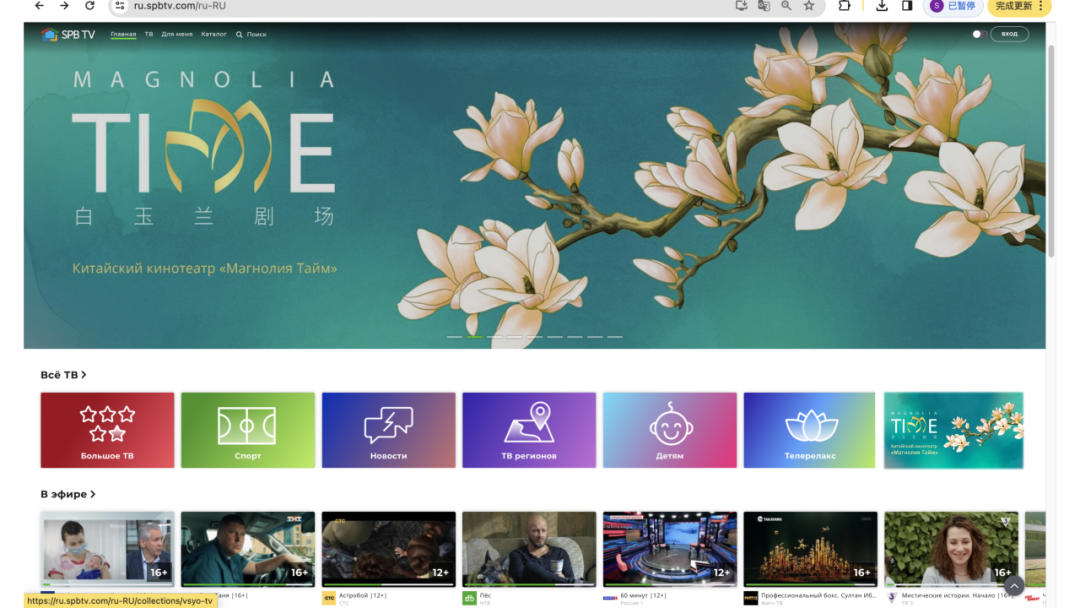Image resolution: width=1080 pixels, height=608 pixels.
Task: Open the Новости category tile
Action: click(388, 430)
